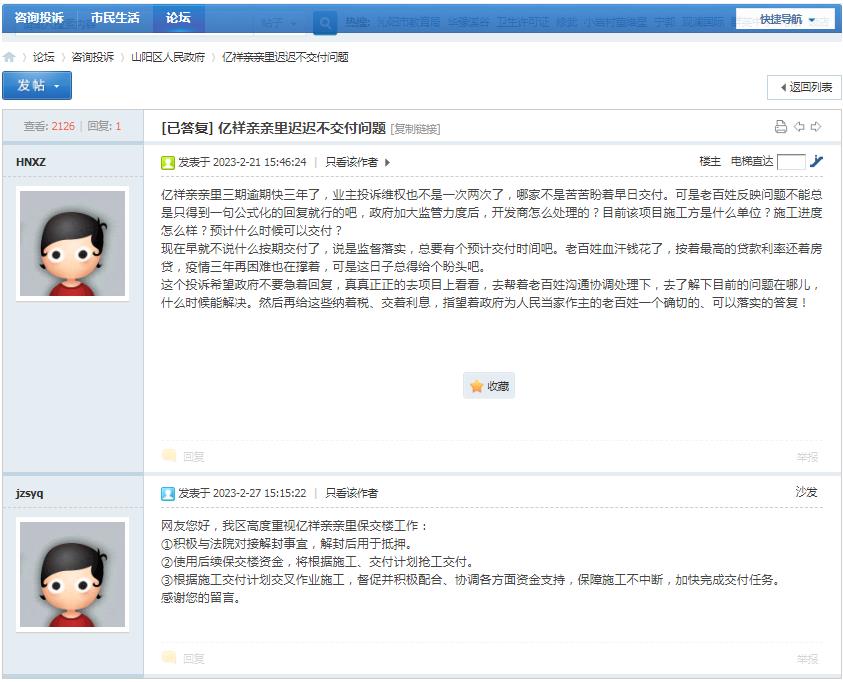Open 山阳区人民政府 in the breadcrumb
Viewport: 843px width, 682px height.
(168, 58)
